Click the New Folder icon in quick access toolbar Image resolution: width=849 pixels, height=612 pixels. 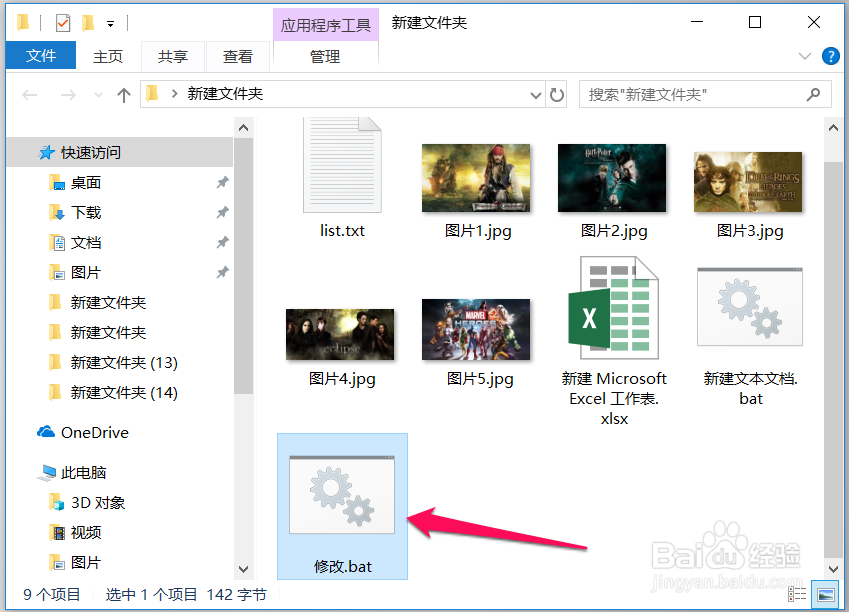point(88,23)
